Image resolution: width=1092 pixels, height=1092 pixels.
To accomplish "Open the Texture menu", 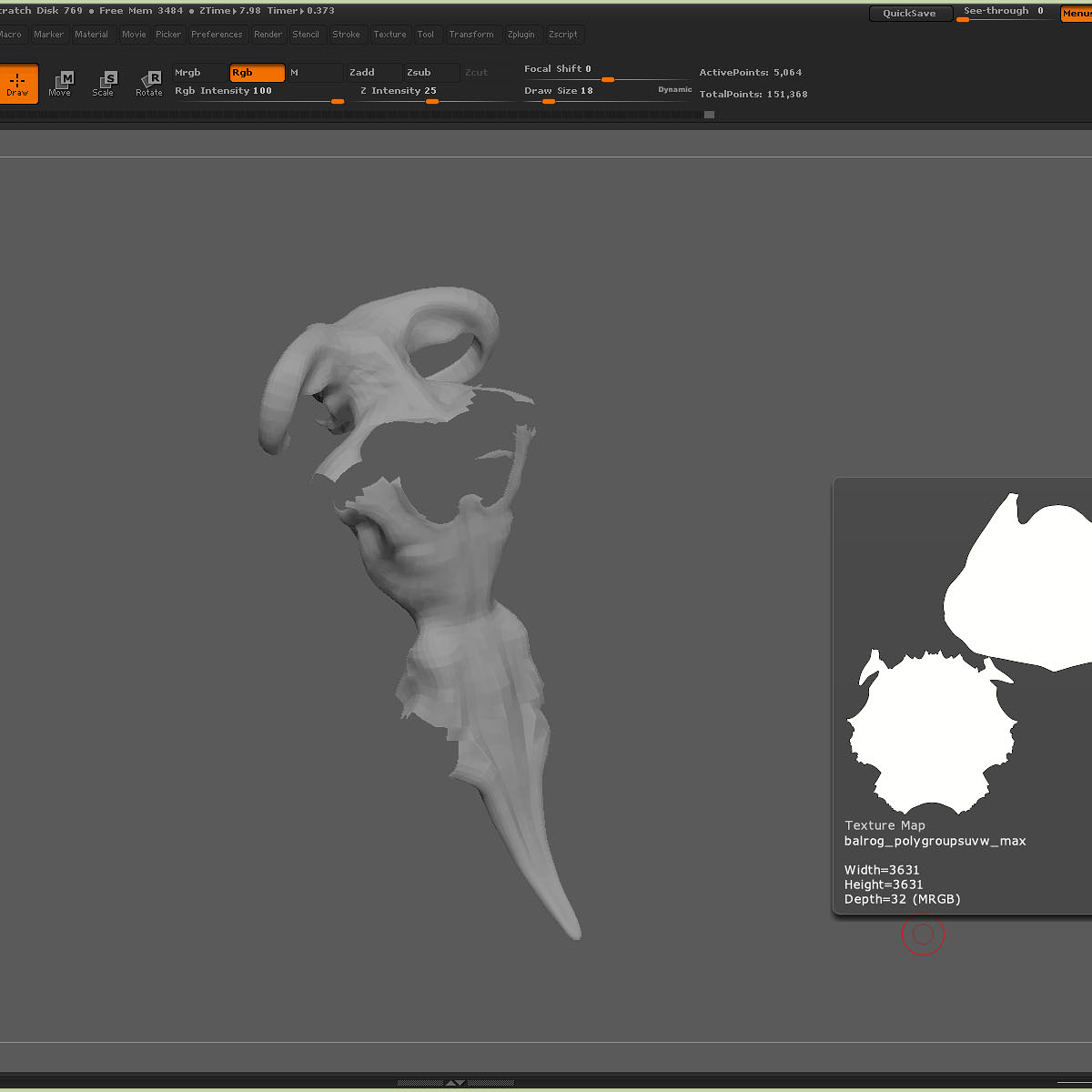I will [x=389, y=35].
